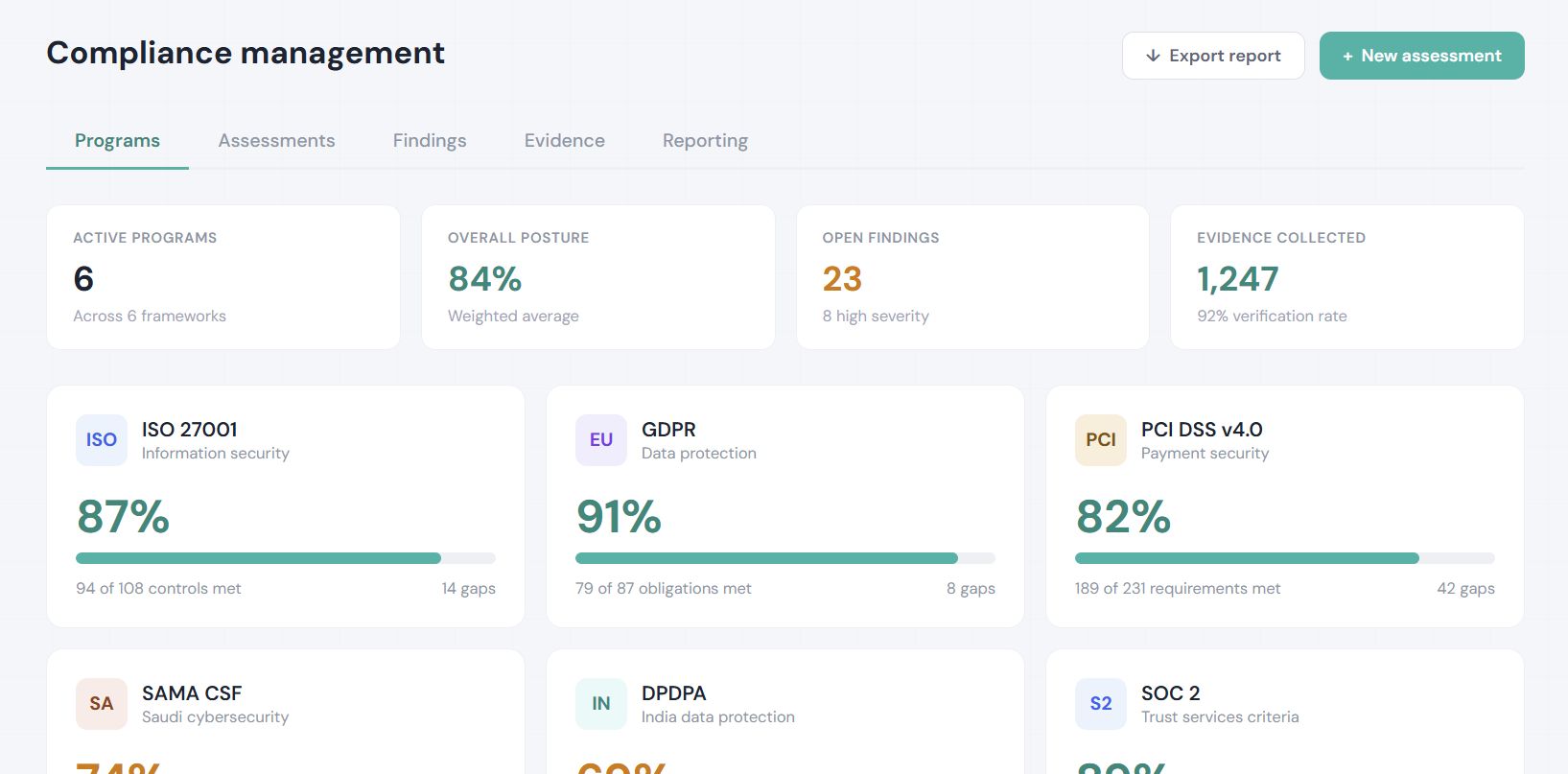The height and width of the screenshot is (774, 1568).
Task: Click the ISO 27001 program title
Action: 190,430
